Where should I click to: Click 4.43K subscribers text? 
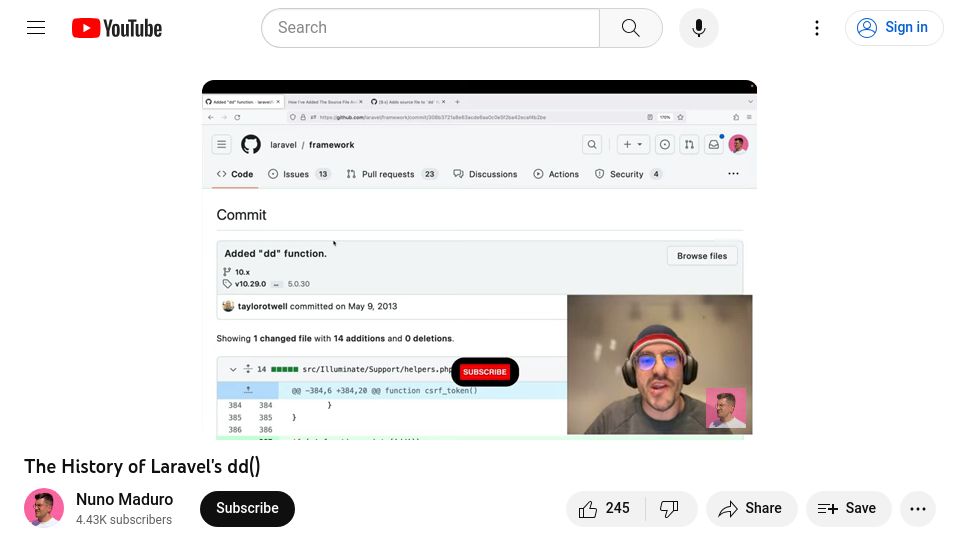124,520
